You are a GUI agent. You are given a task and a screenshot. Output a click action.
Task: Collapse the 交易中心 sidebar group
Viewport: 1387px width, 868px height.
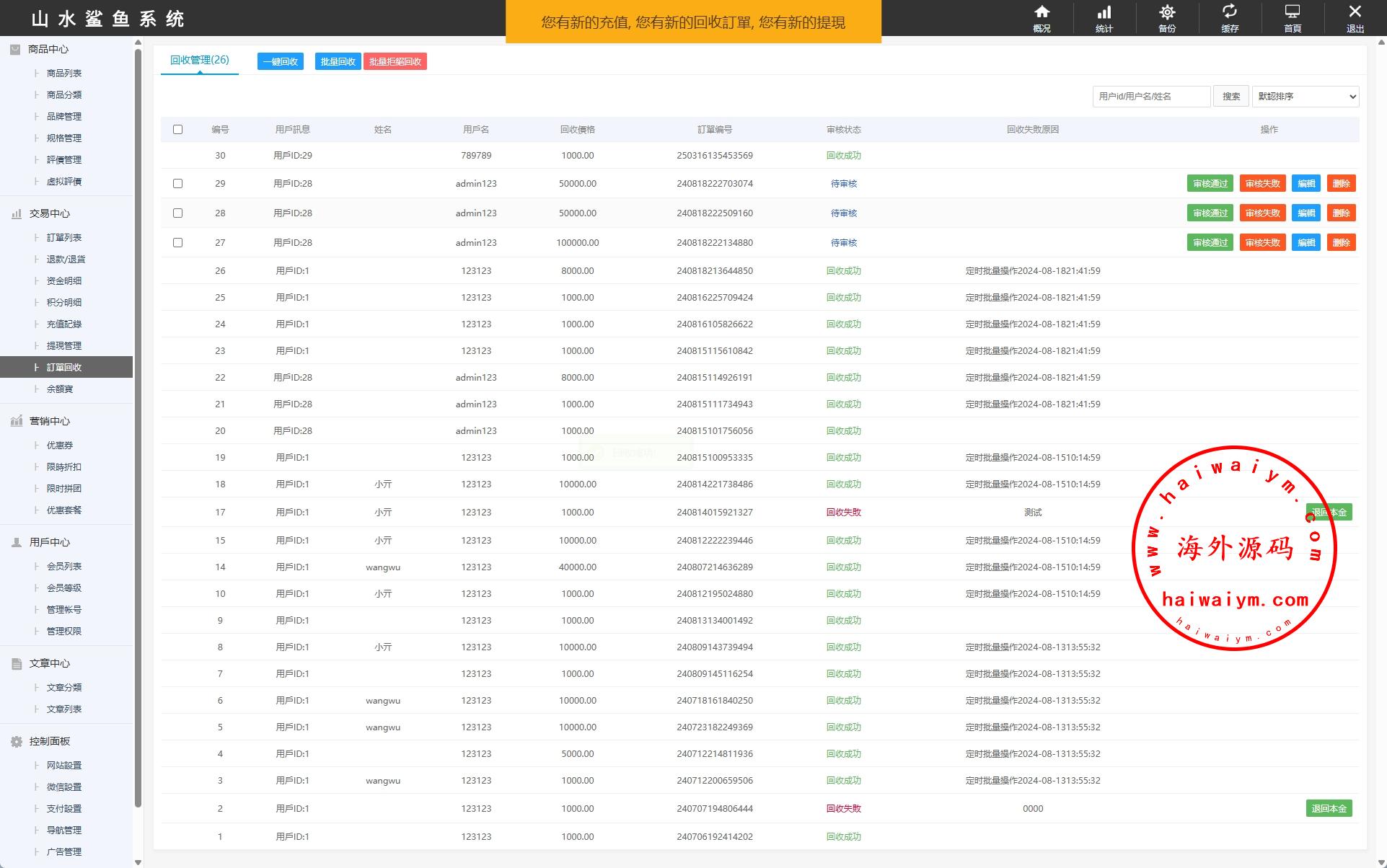point(49,213)
